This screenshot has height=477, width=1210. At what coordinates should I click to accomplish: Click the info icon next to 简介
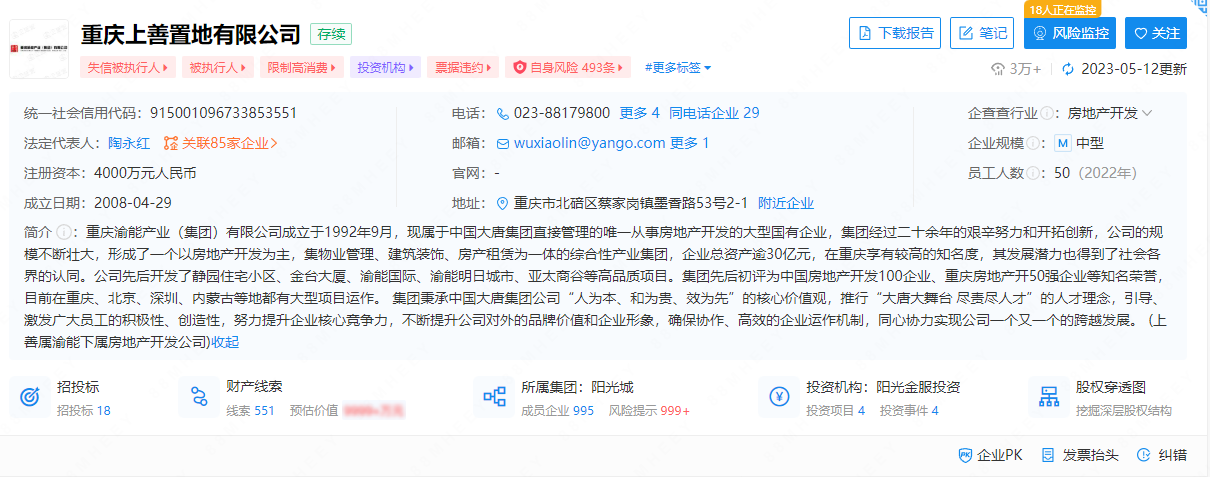pos(63,231)
